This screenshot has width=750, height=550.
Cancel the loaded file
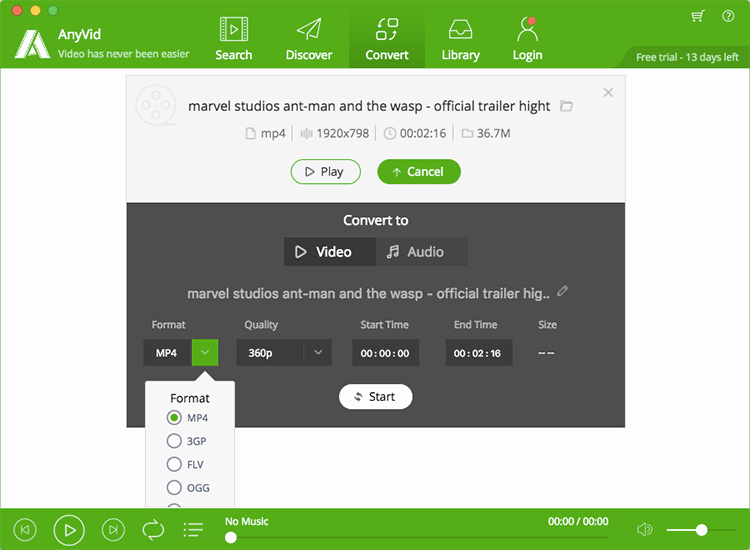tap(419, 171)
